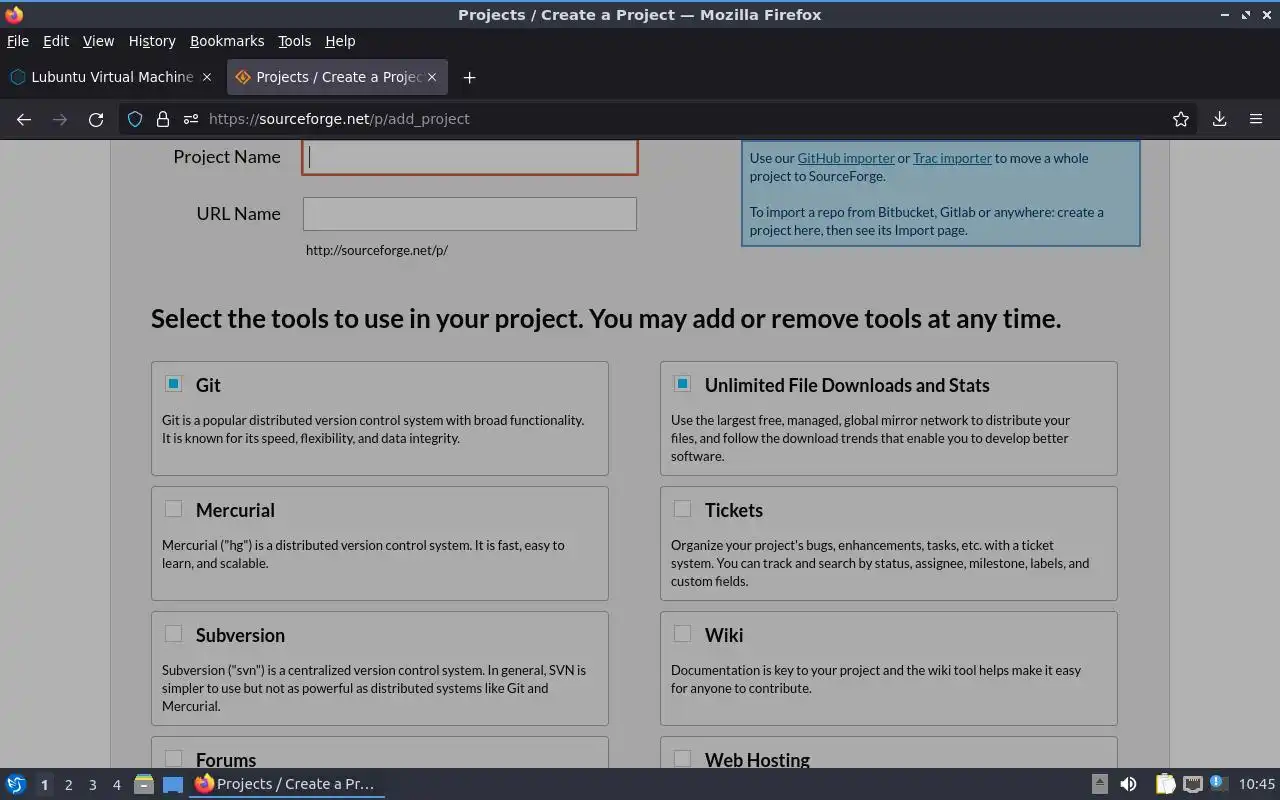Switch to workspace 3

[x=92, y=785]
